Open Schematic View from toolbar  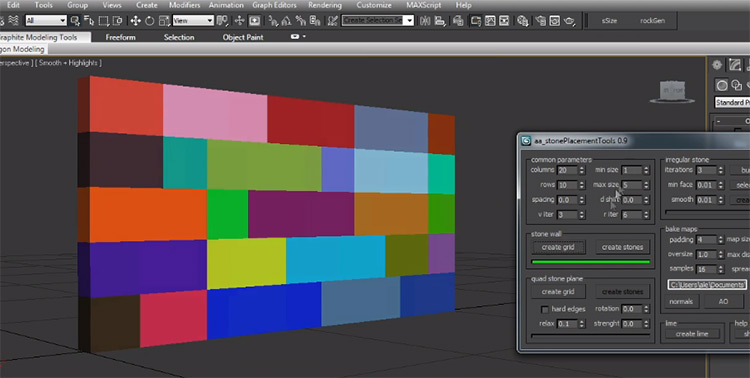pyautogui.click(x=504, y=21)
